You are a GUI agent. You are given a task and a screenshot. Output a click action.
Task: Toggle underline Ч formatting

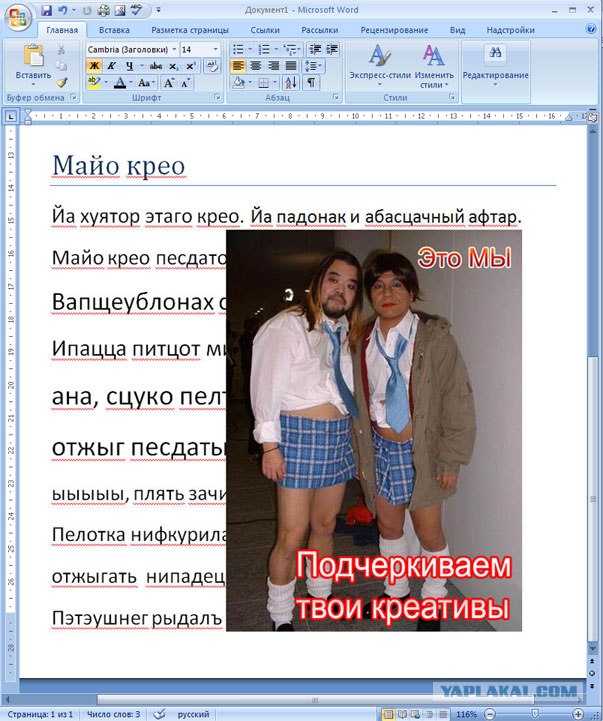[x=129, y=66]
